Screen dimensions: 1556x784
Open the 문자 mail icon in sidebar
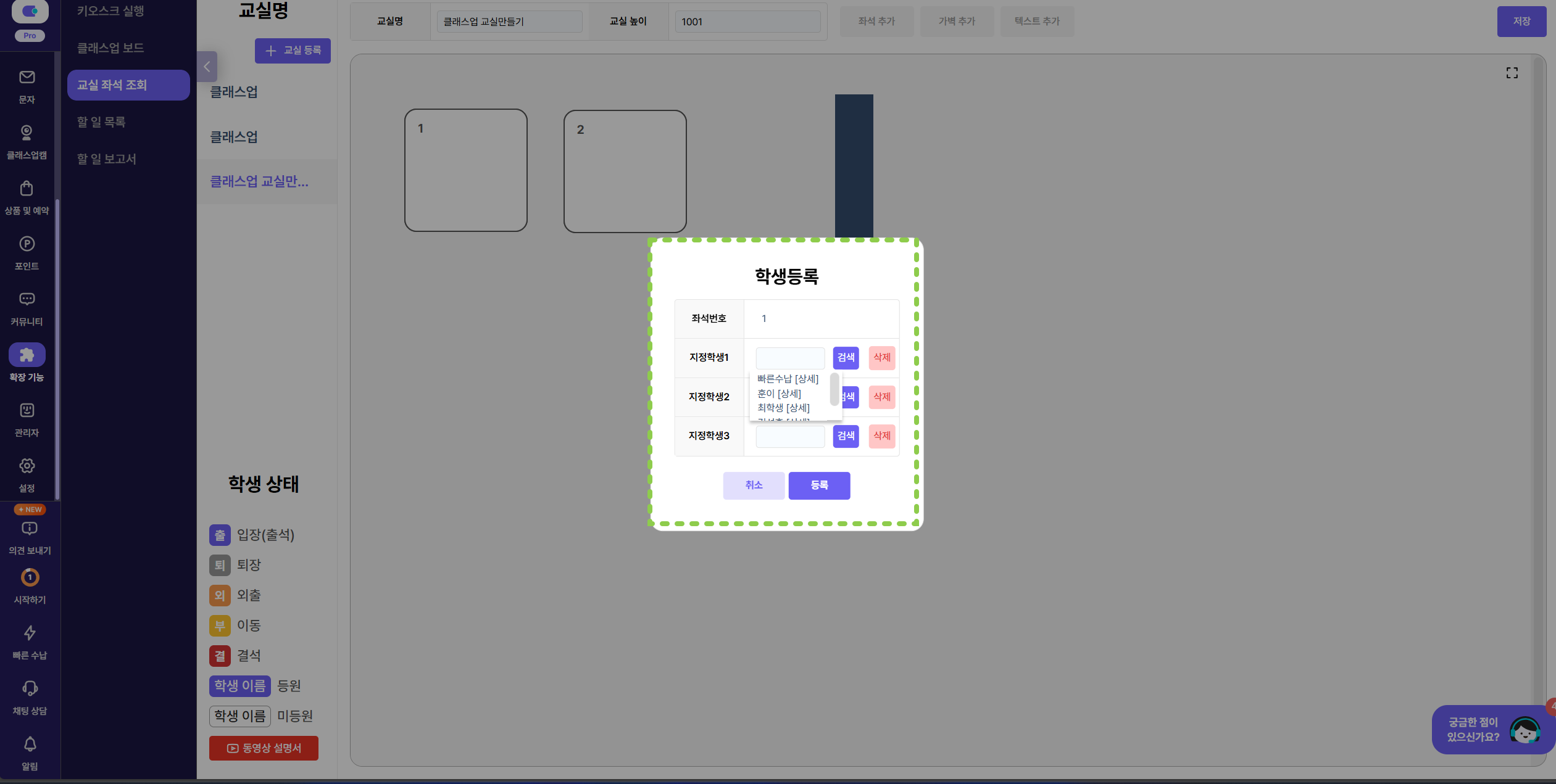pos(27,78)
